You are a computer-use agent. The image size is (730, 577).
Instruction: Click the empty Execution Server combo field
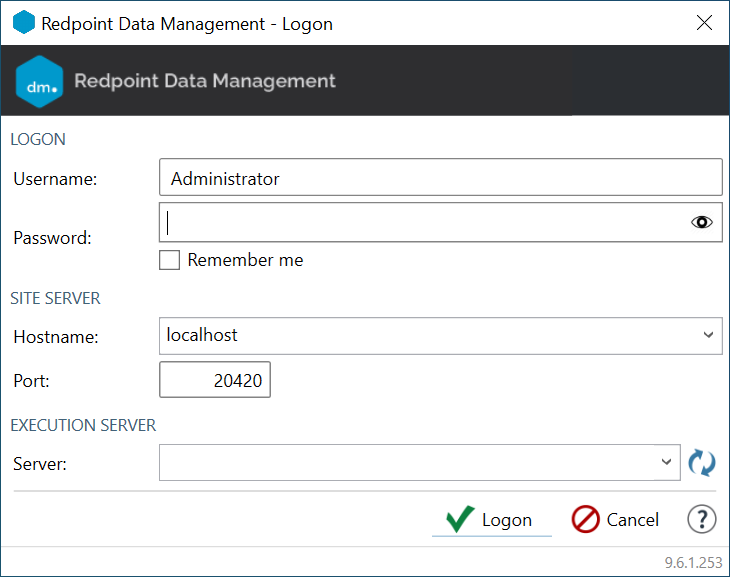405,462
